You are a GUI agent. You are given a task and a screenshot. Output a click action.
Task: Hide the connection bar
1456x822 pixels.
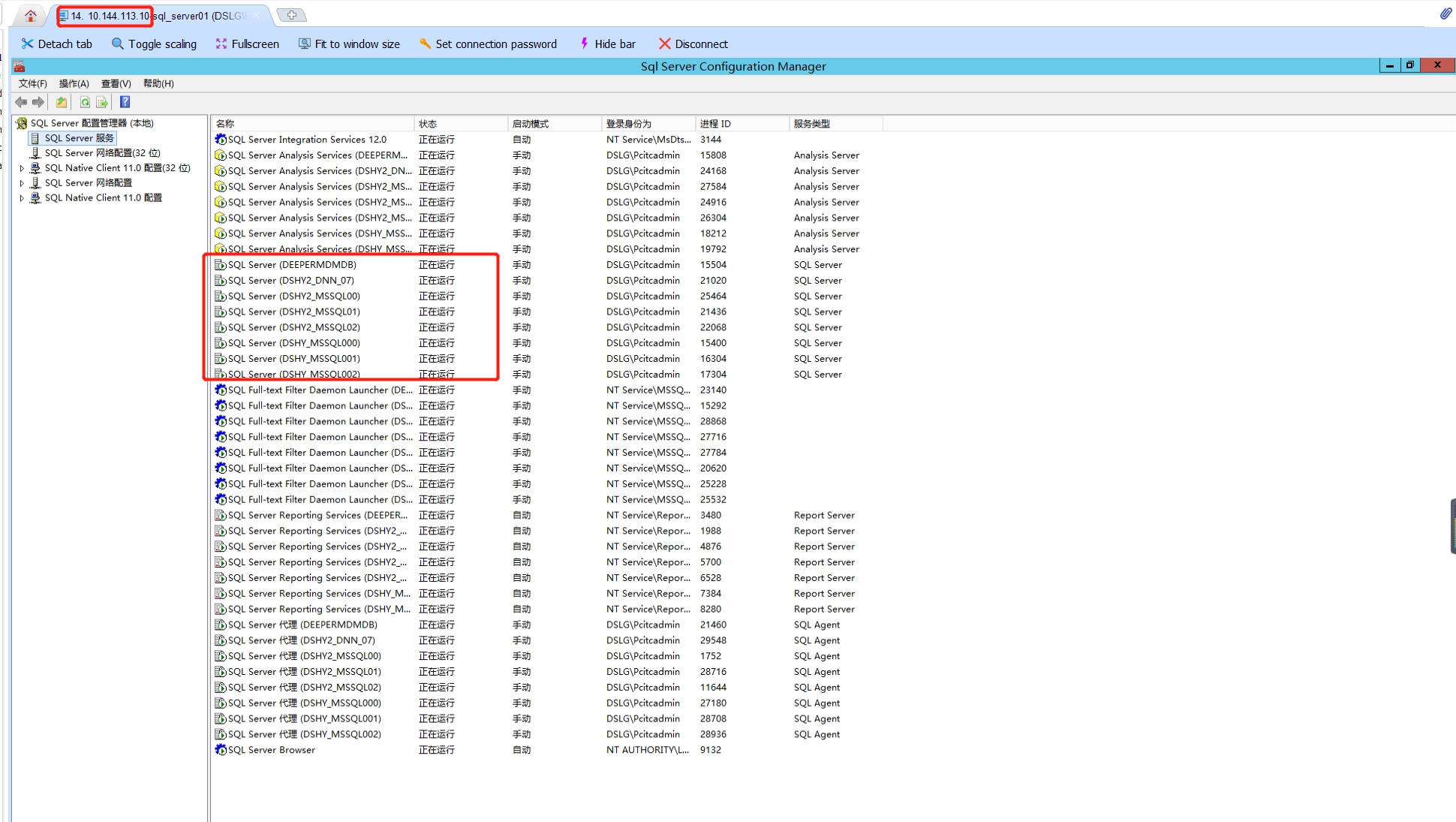pyautogui.click(x=607, y=44)
